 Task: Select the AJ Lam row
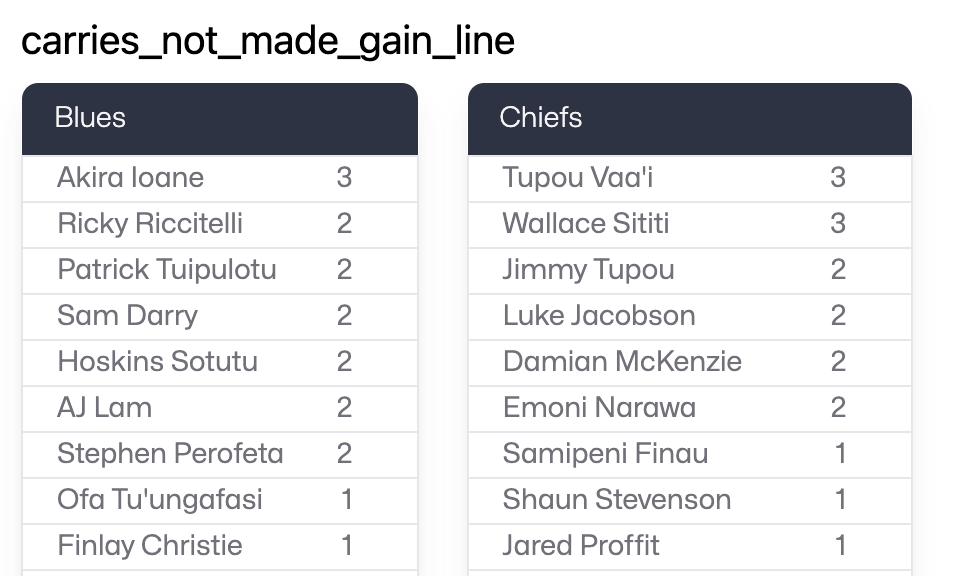click(x=220, y=409)
